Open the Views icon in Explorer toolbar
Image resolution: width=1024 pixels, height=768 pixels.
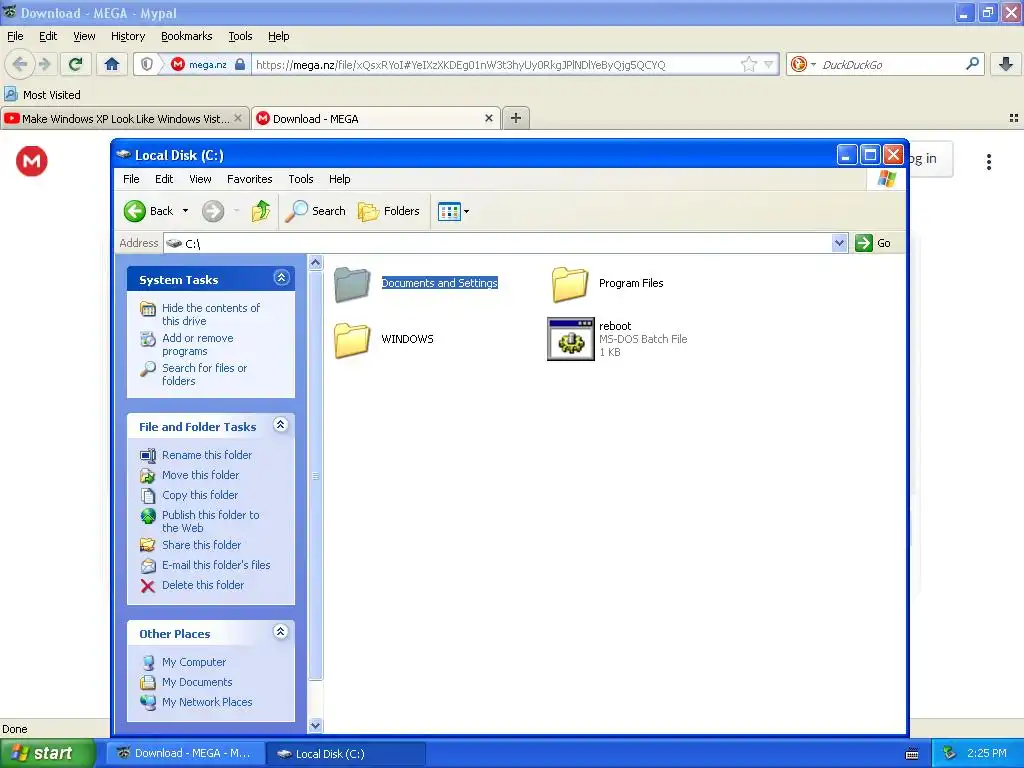[449, 212]
